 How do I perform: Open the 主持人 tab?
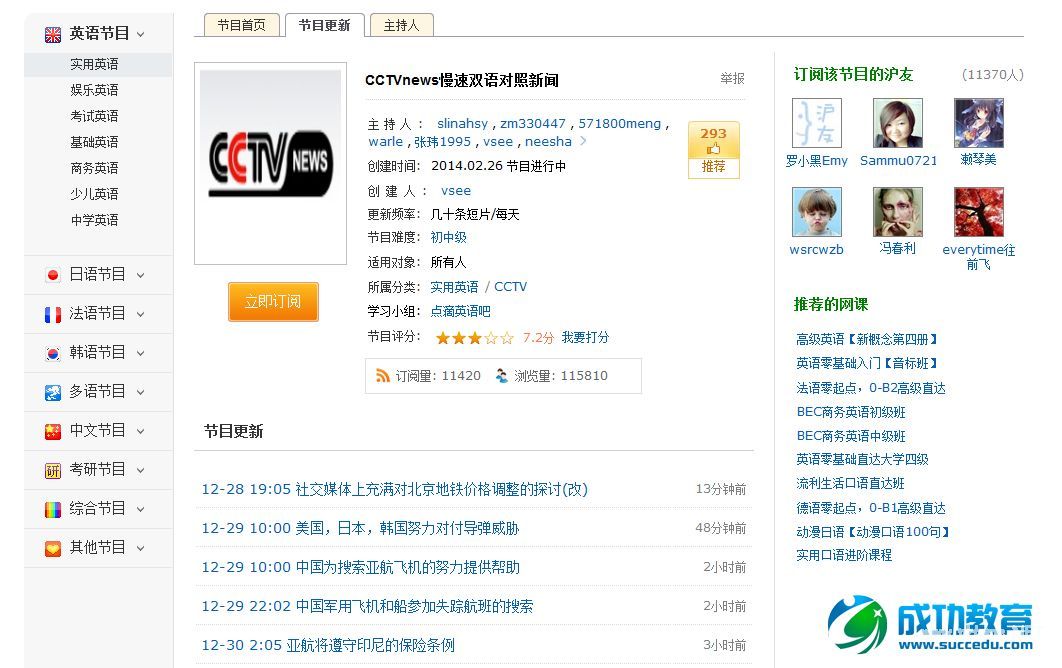click(401, 25)
